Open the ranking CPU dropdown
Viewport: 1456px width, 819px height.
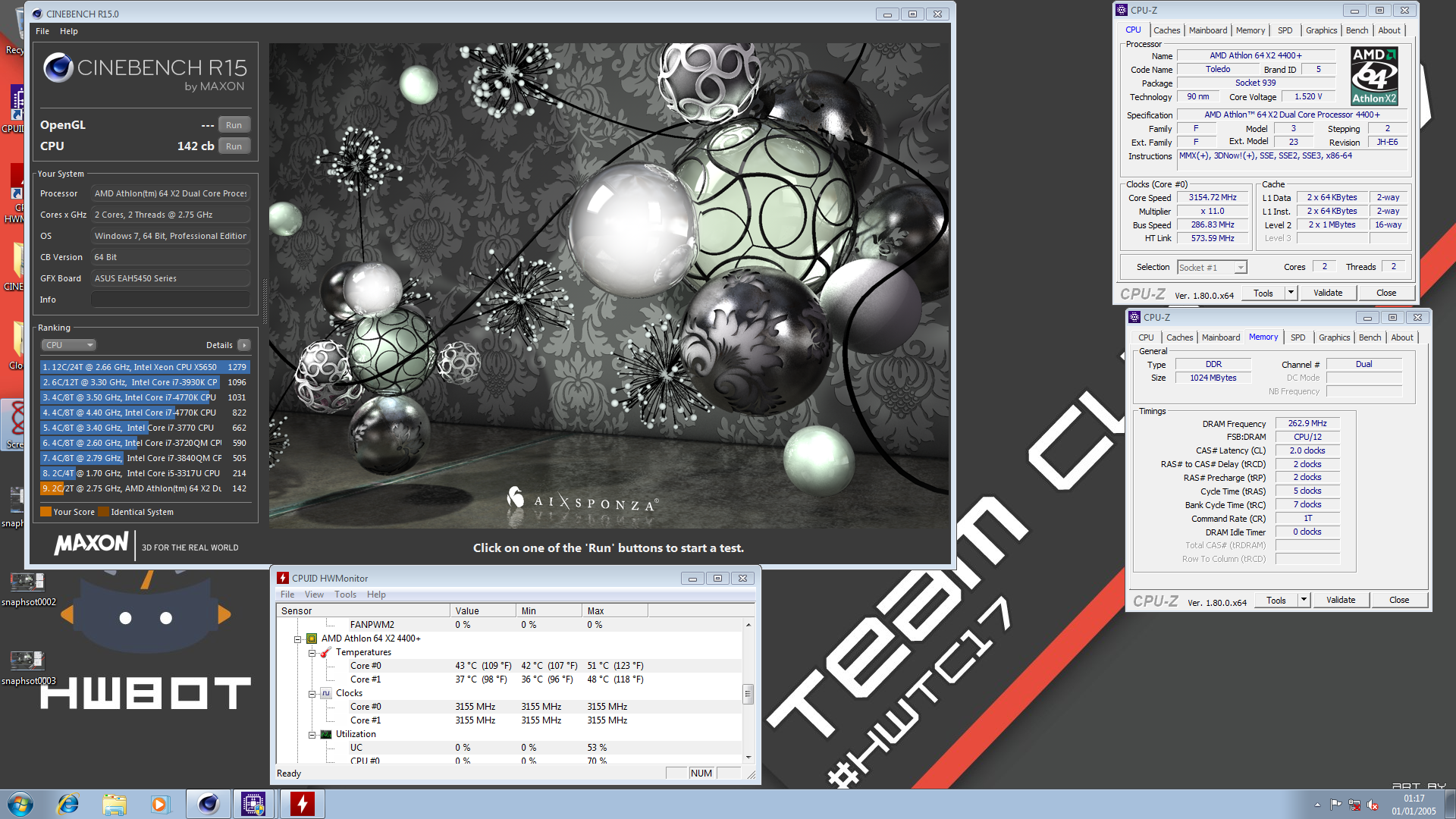69,345
